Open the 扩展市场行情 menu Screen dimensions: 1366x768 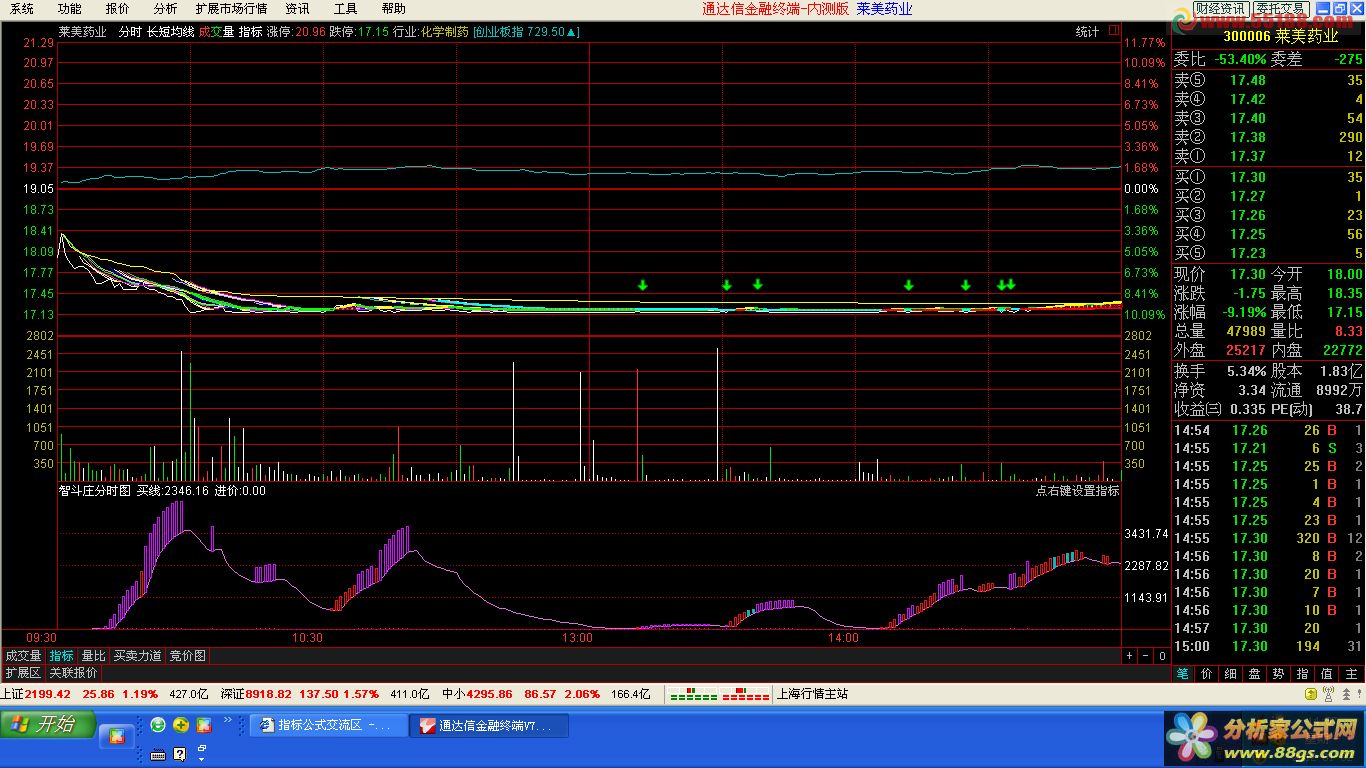[x=231, y=9]
